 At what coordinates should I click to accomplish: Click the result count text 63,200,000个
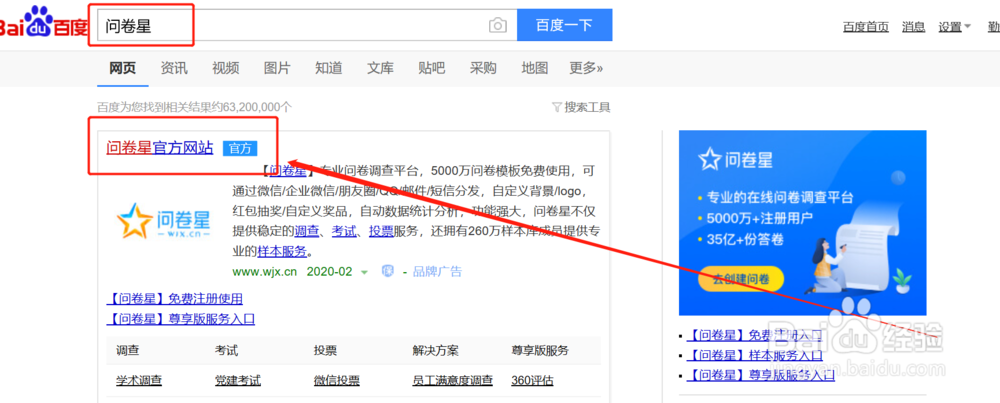(x=257, y=107)
